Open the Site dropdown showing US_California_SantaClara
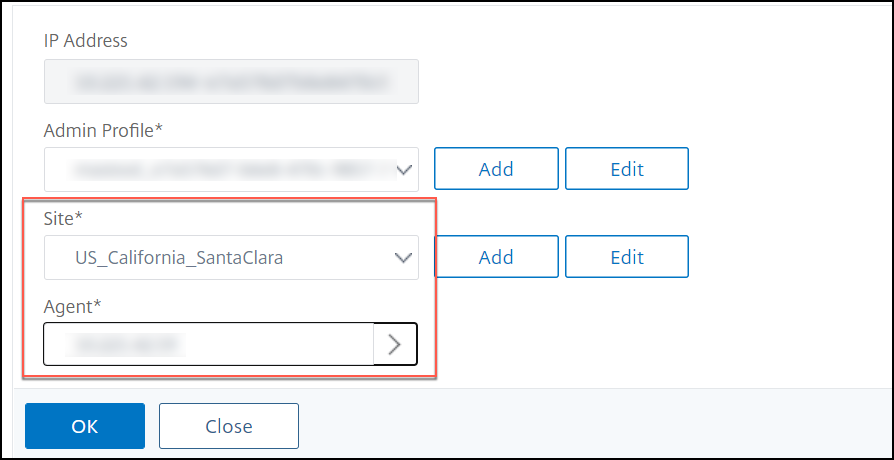The image size is (894, 460). coord(231,258)
